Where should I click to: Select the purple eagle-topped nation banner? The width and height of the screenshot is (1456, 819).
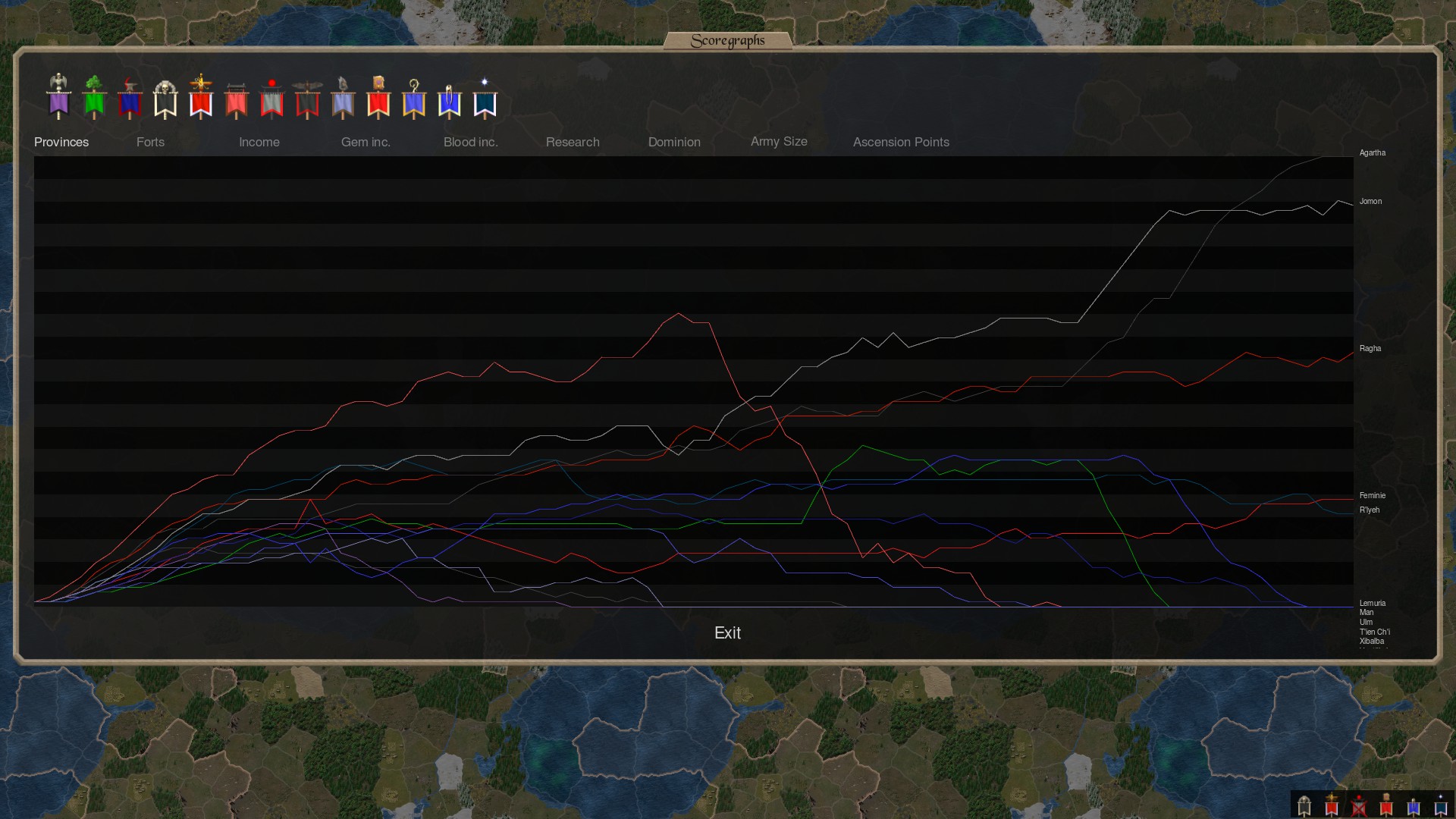(58, 96)
